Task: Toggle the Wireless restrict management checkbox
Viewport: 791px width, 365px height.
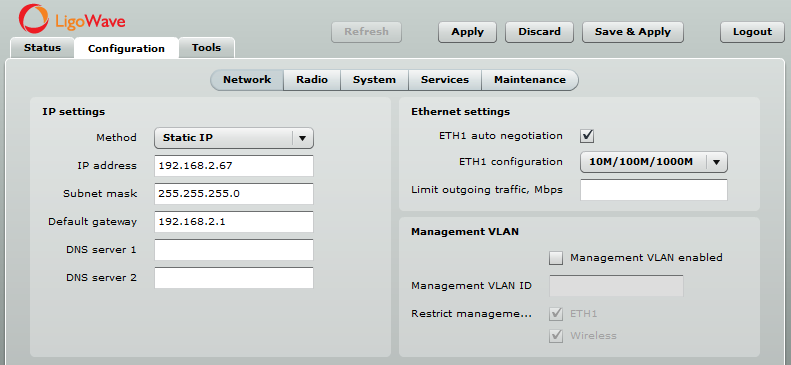Action: point(556,336)
